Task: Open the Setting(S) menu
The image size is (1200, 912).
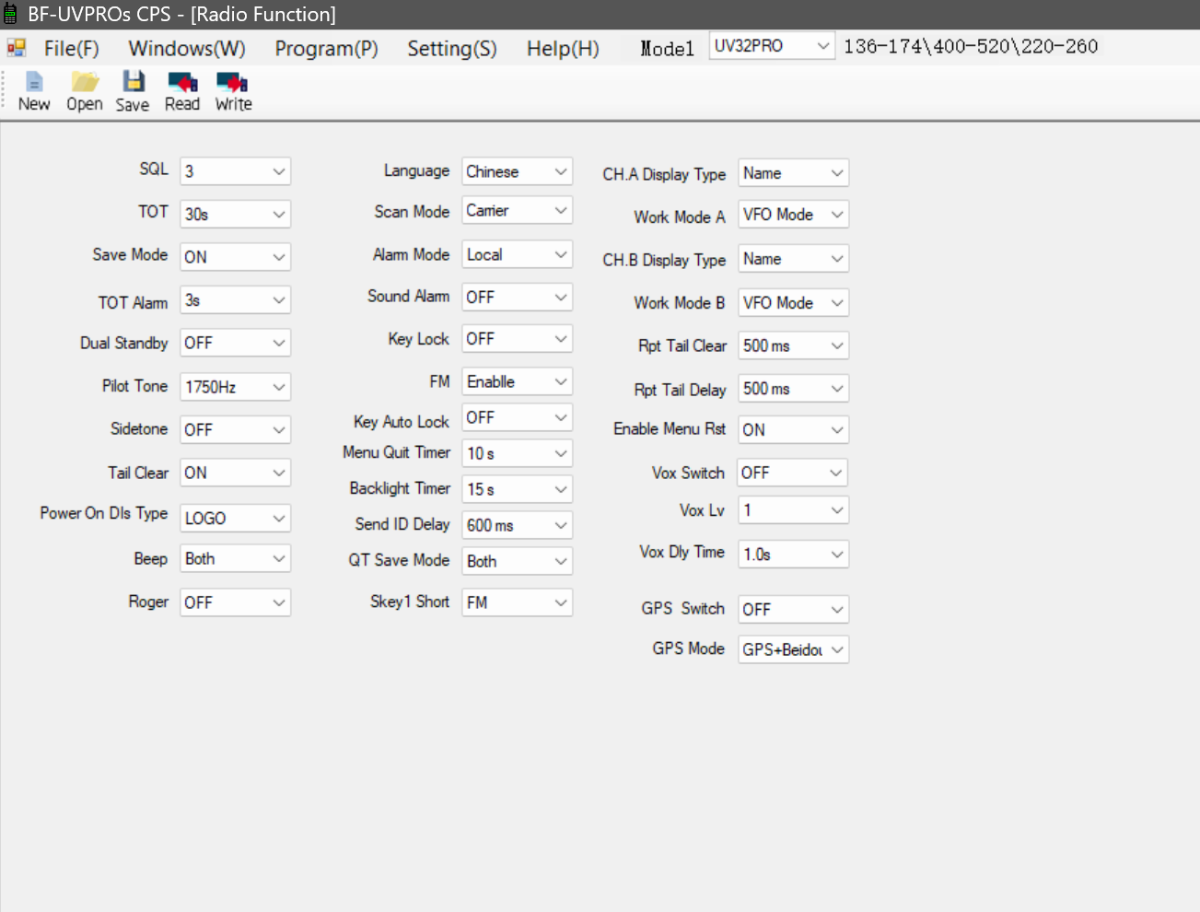Action: coord(451,48)
